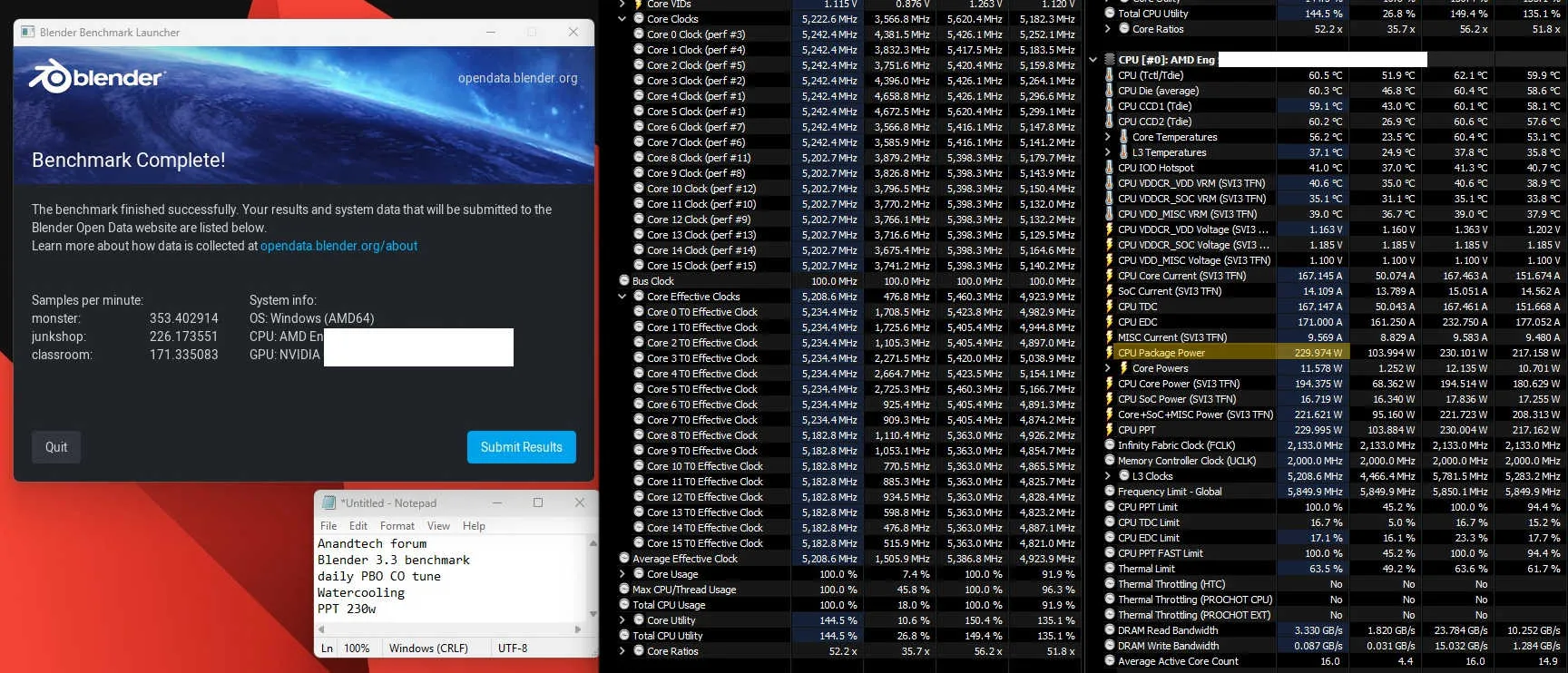The height and width of the screenshot is (673, 1568).
Task: Collapse the Core Effective Clocks group
Action: [x=622, y=297]
